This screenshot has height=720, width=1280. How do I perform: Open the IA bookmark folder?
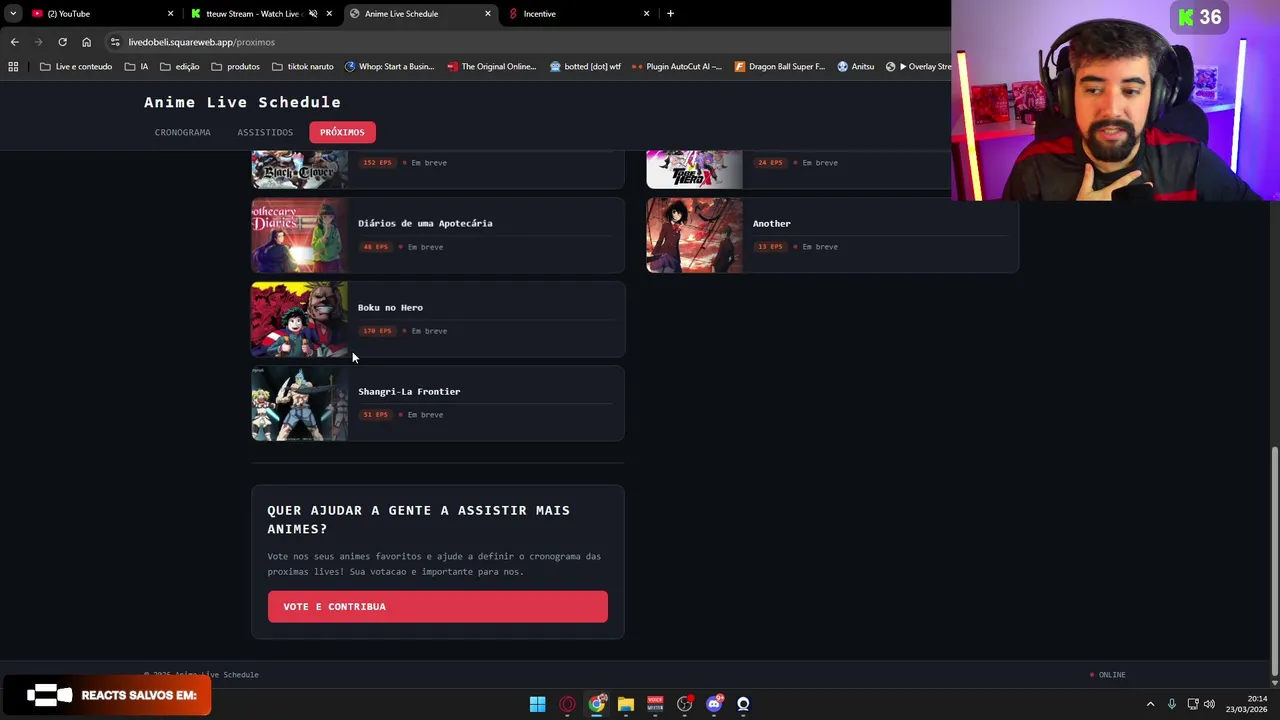tap(137, 67)
